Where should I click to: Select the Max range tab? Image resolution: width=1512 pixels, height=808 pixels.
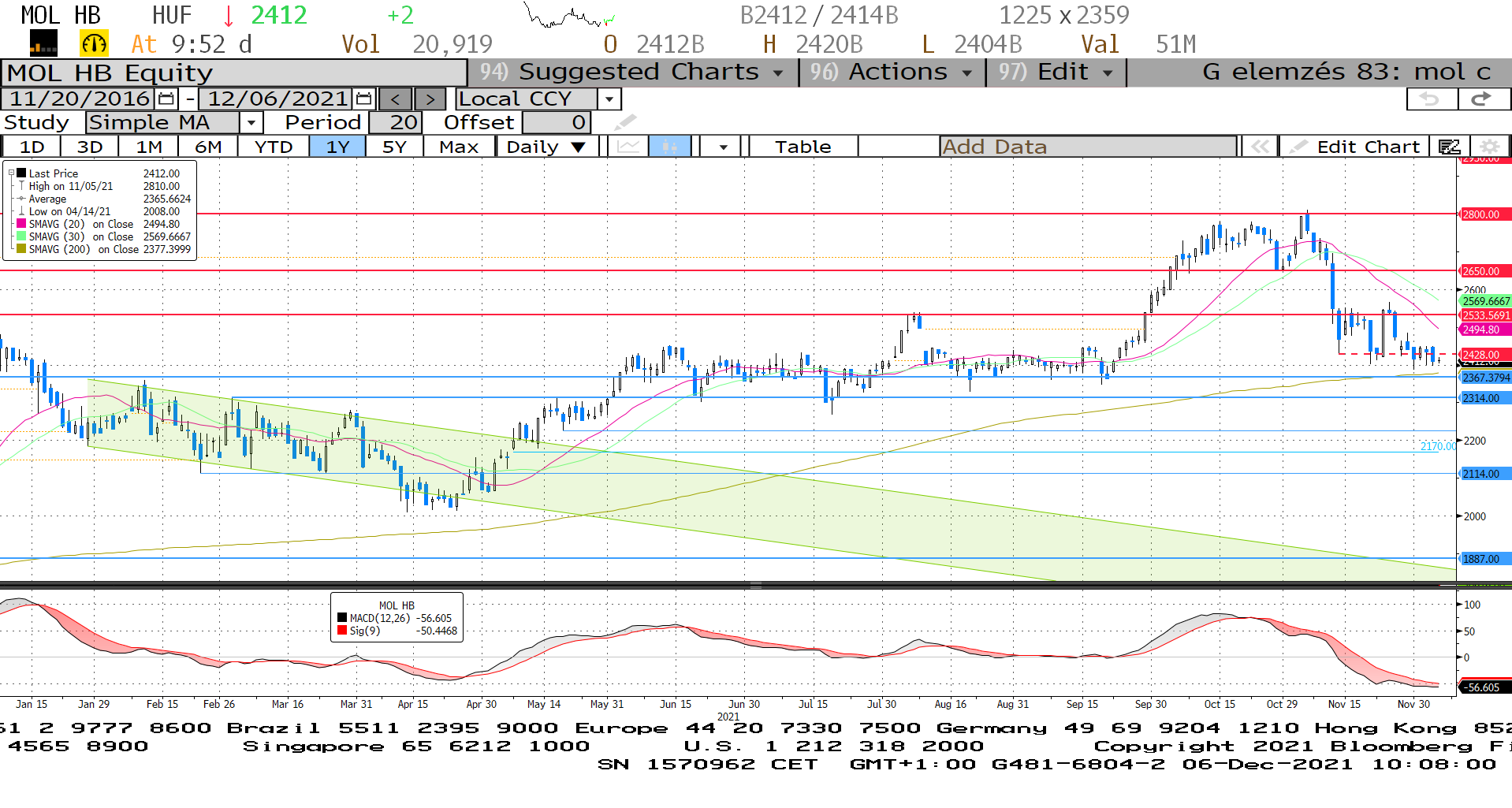click(x=459, y=147)
